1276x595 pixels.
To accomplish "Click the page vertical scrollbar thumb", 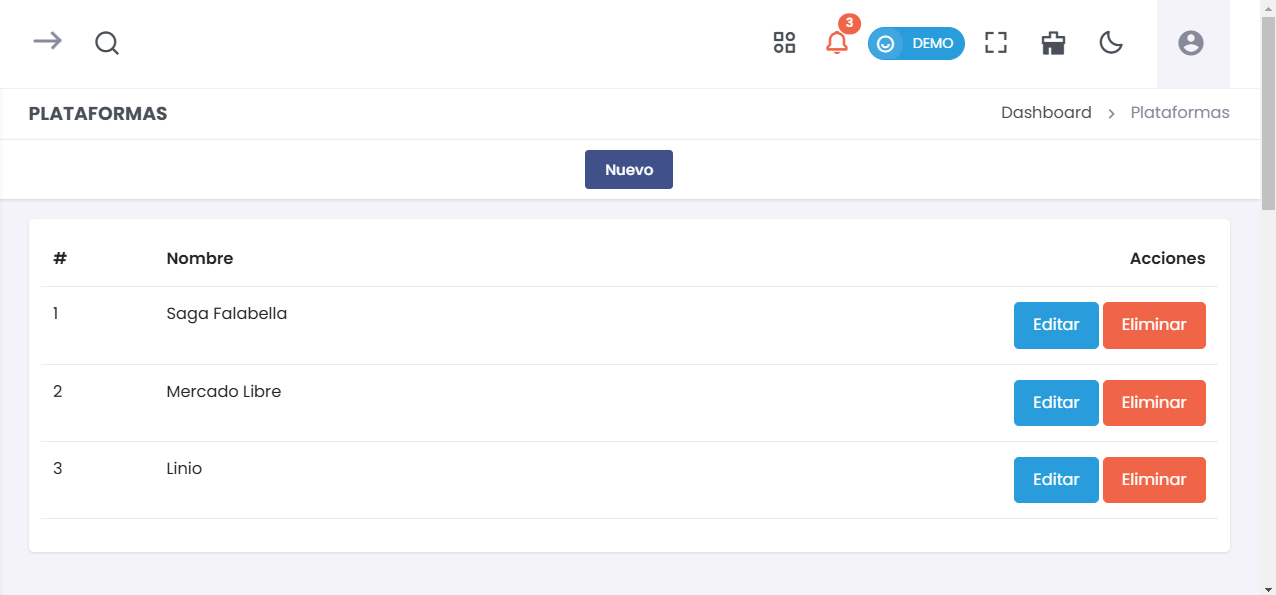I will point(1268,110).
